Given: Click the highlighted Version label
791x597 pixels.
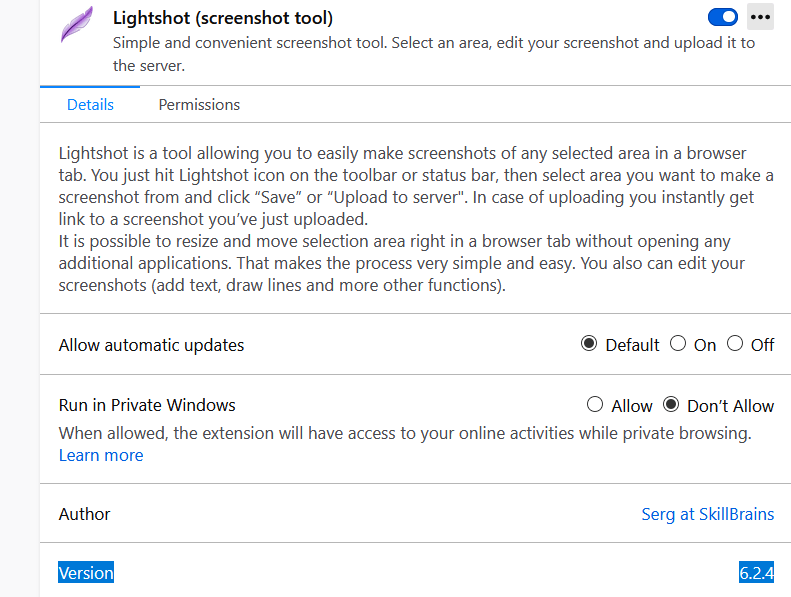Looking at the screenshot, I should [x=86, y=572].
